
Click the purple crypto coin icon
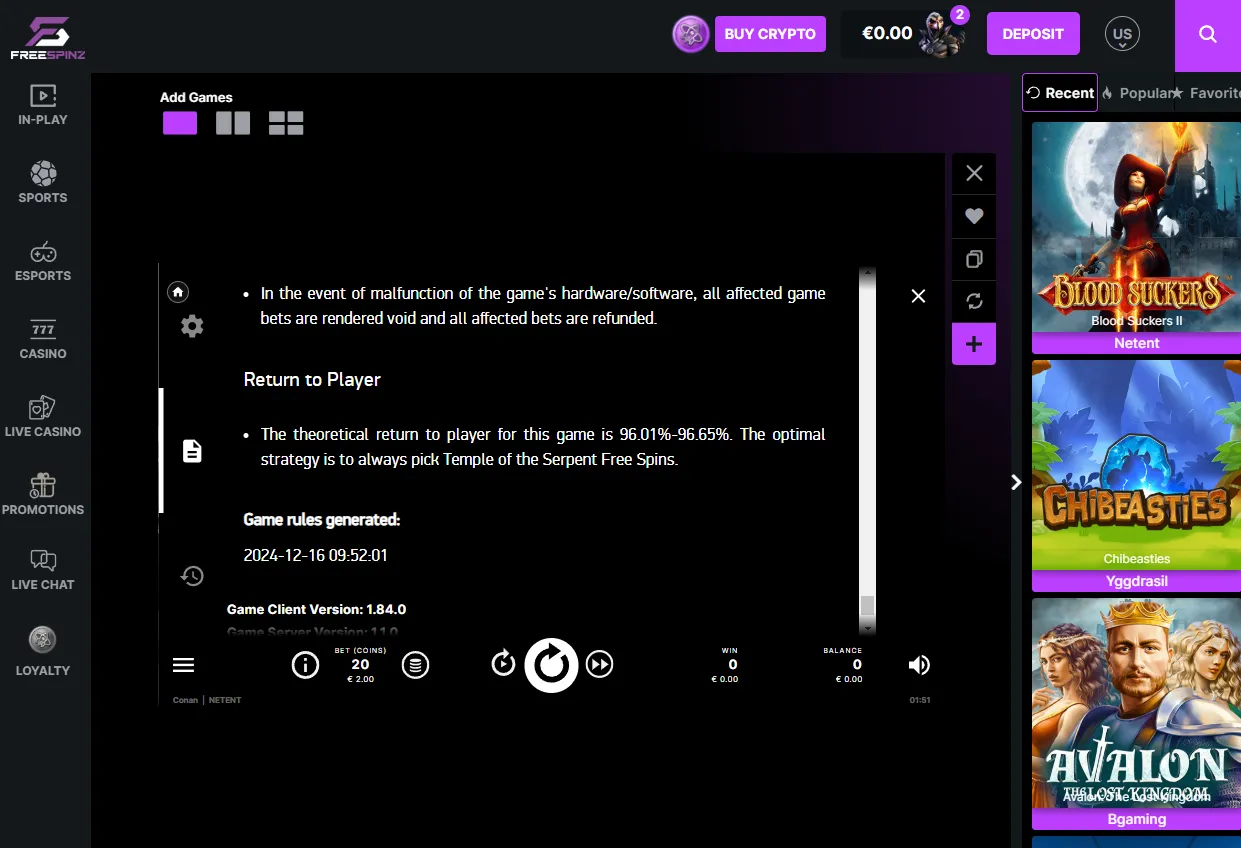tap(690, 34)
